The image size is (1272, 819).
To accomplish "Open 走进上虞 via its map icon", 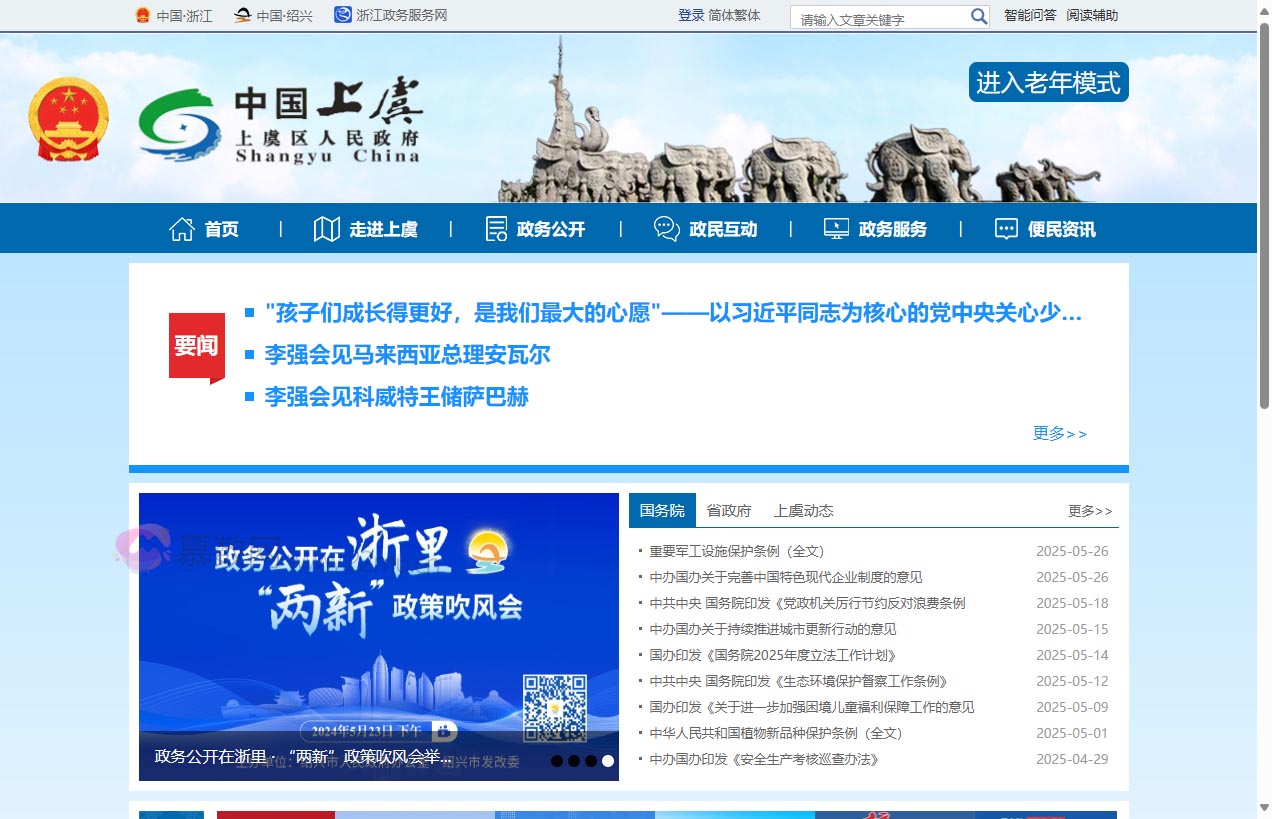I will 327,228.
